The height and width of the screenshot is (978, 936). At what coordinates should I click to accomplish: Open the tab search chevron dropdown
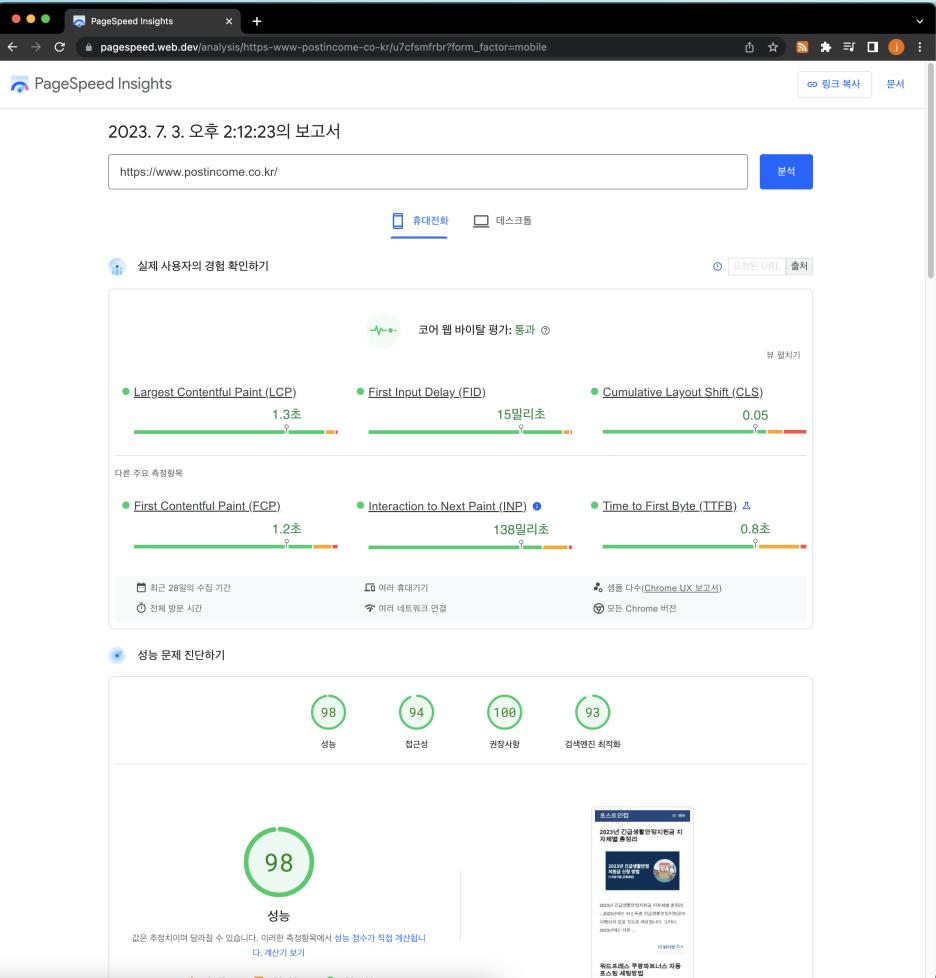[x=919, y=21]
